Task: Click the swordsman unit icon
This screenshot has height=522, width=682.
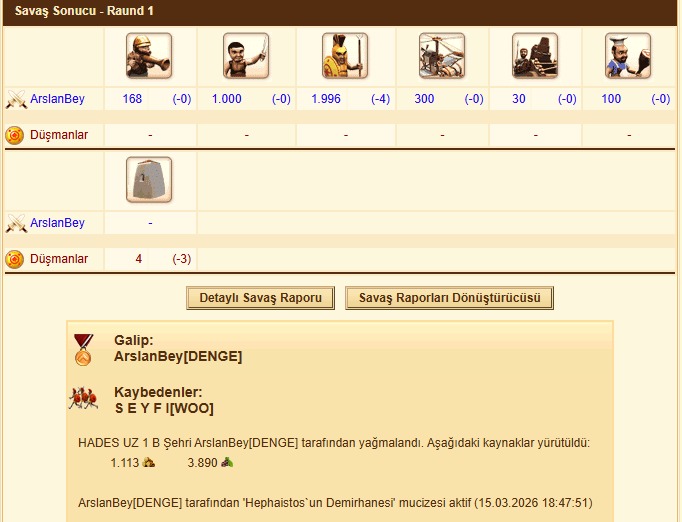Action: coord(246,56)
